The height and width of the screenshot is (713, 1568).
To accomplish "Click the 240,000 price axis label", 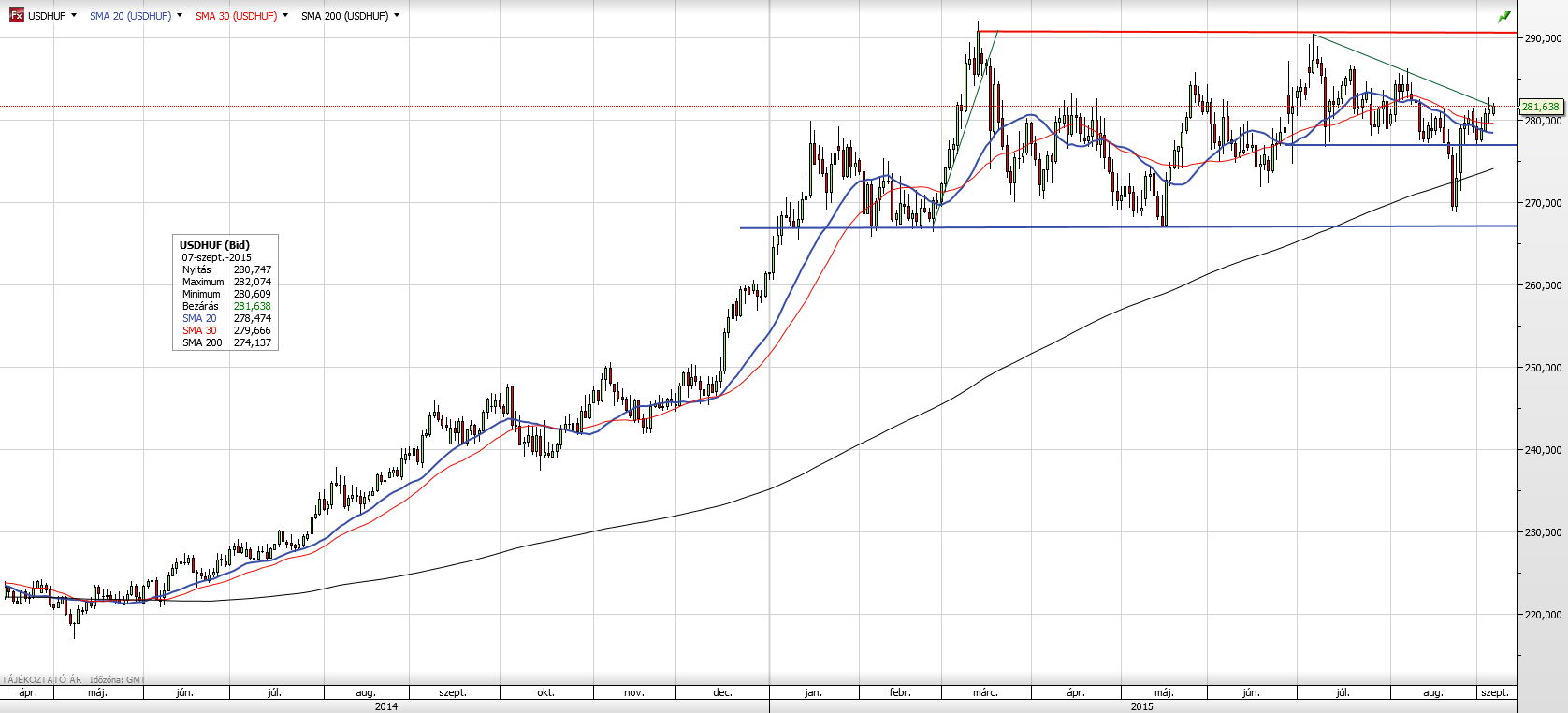I will 1544,450.
